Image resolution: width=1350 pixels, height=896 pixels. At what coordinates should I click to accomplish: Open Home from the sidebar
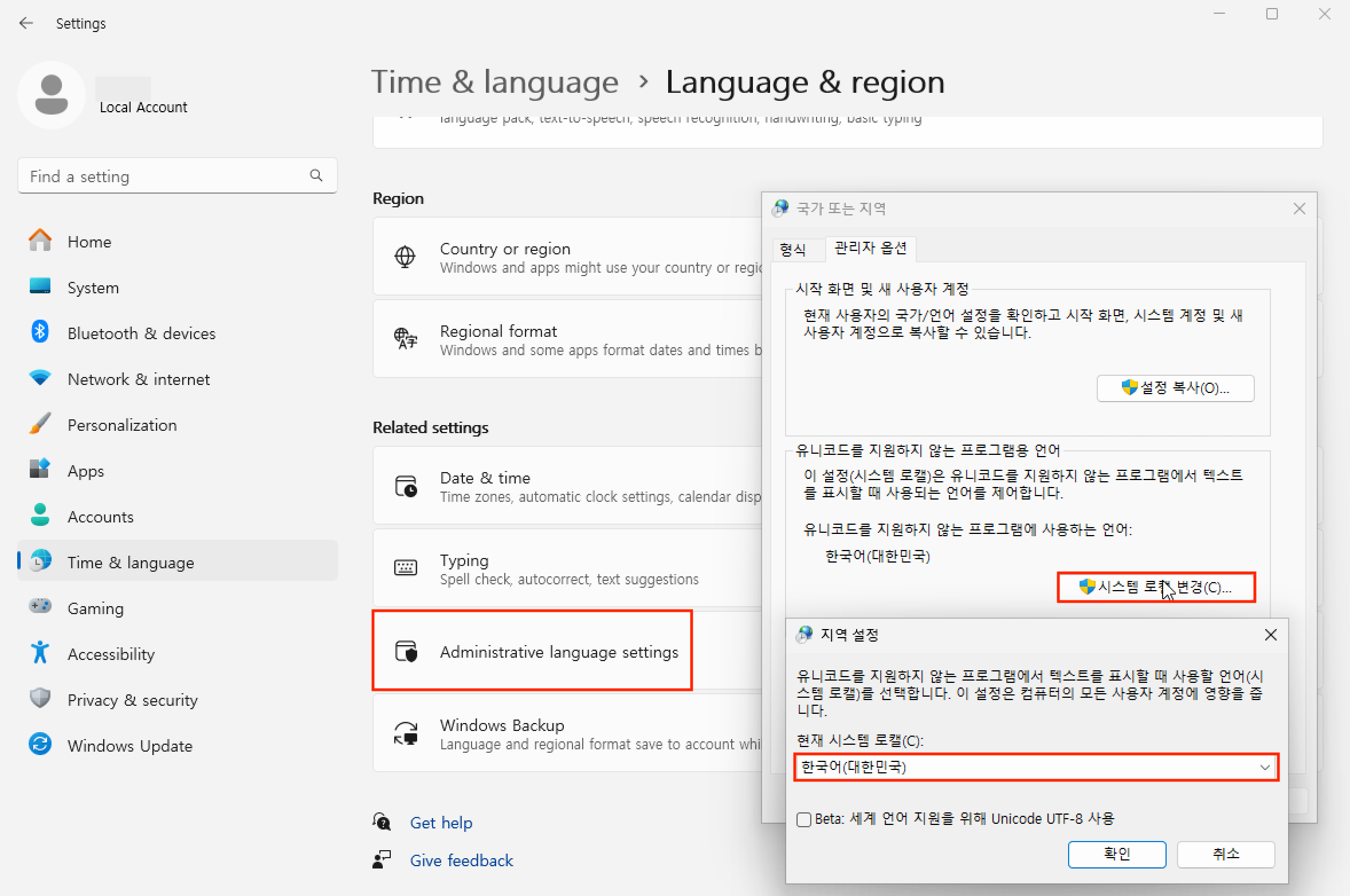[178, 242]
